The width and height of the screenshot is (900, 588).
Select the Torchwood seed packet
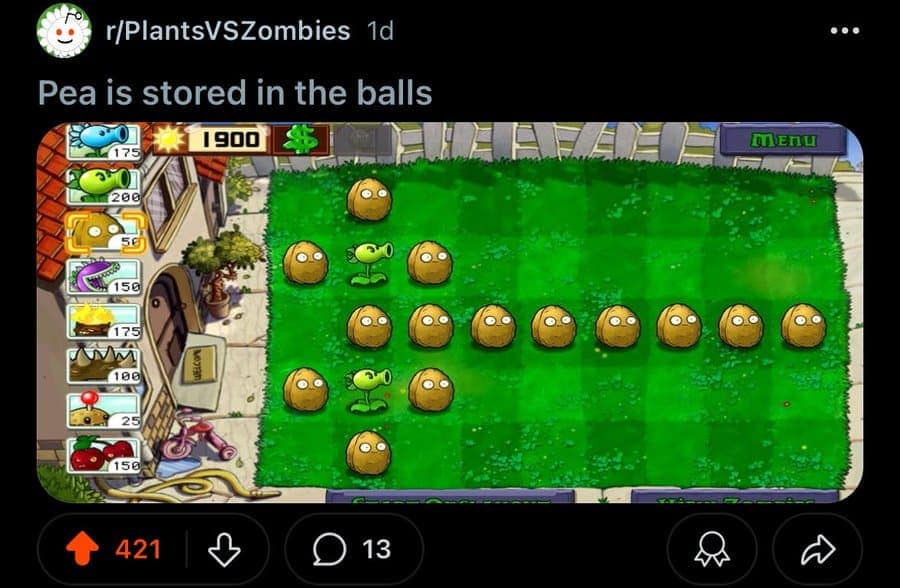(x=104, y=321)
